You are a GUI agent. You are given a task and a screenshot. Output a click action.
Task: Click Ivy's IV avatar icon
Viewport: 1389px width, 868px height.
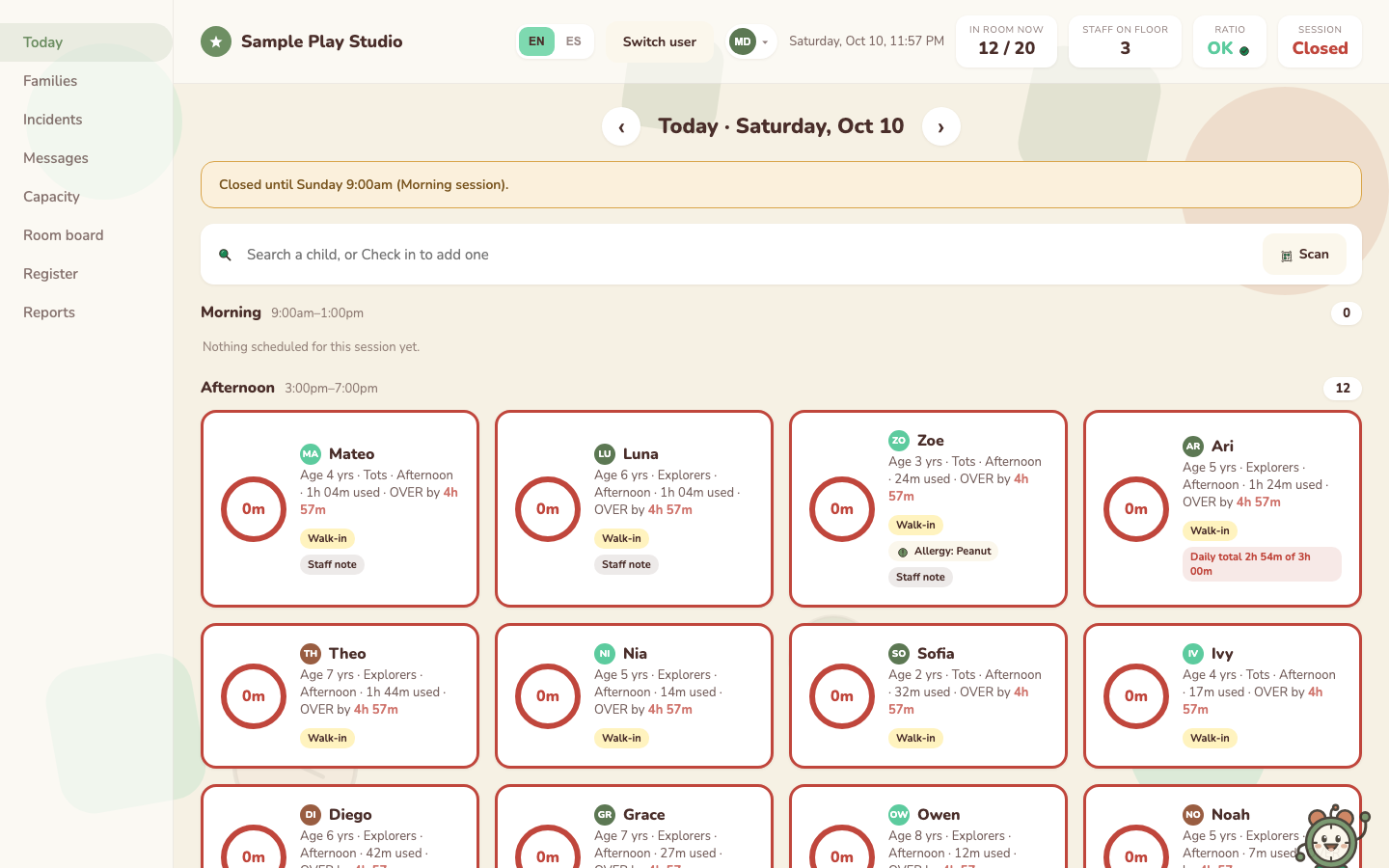click(x=1193, y=654)
